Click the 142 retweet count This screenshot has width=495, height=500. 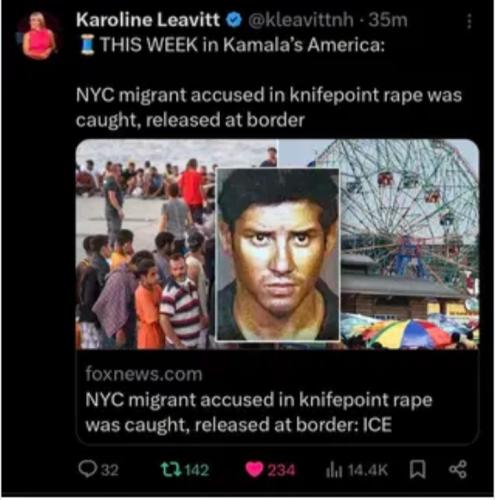[x=197, y=470]
